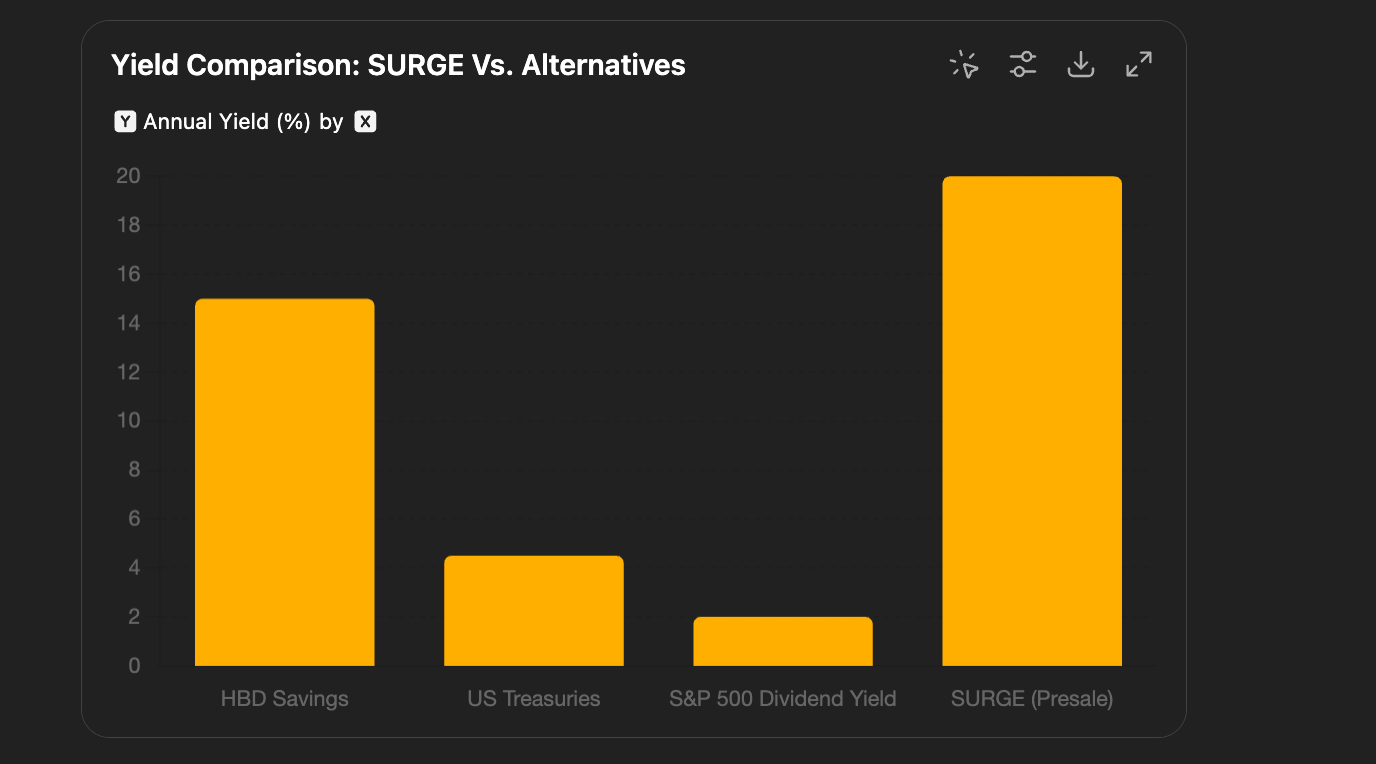Click the chart title text
Viewport: 1376px width, 764px height.
coord(398,65)
